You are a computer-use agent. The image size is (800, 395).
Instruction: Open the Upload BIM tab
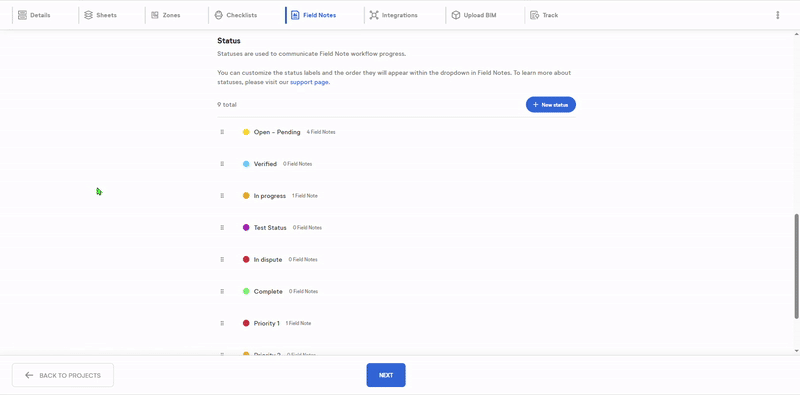click(x=474, y=15)
